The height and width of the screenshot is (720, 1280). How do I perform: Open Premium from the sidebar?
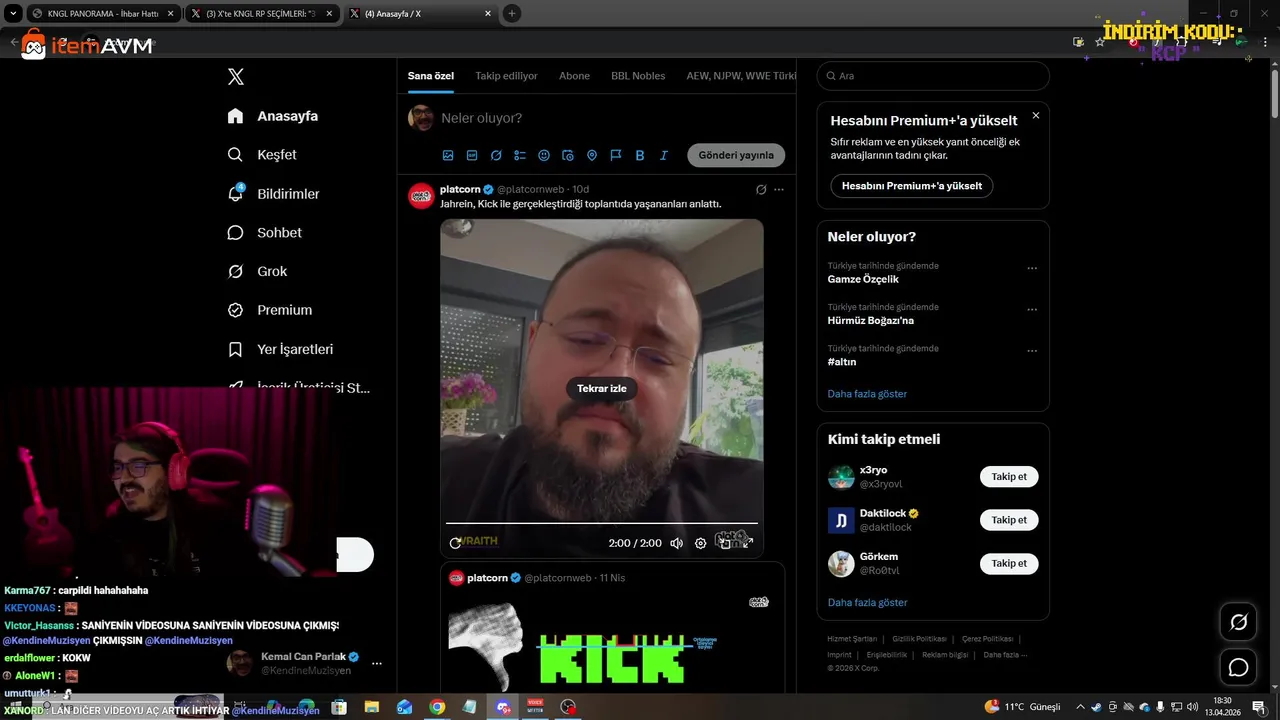pos(269,310)
